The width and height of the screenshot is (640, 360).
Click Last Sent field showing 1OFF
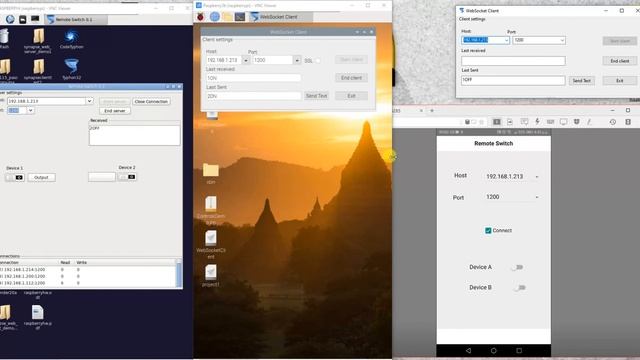[x=513, y=80]
